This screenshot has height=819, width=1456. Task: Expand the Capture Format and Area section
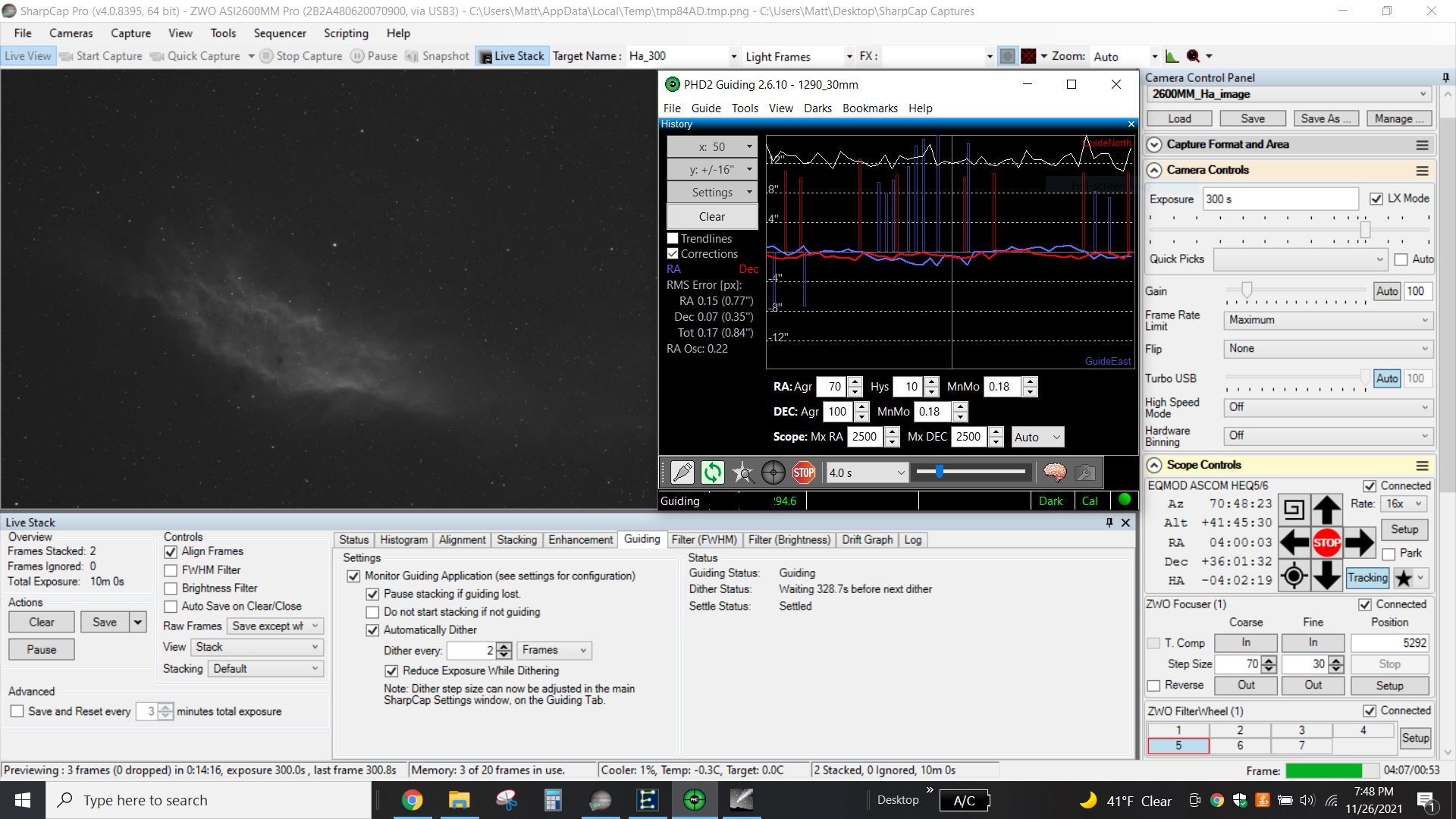pos(1154,145)
